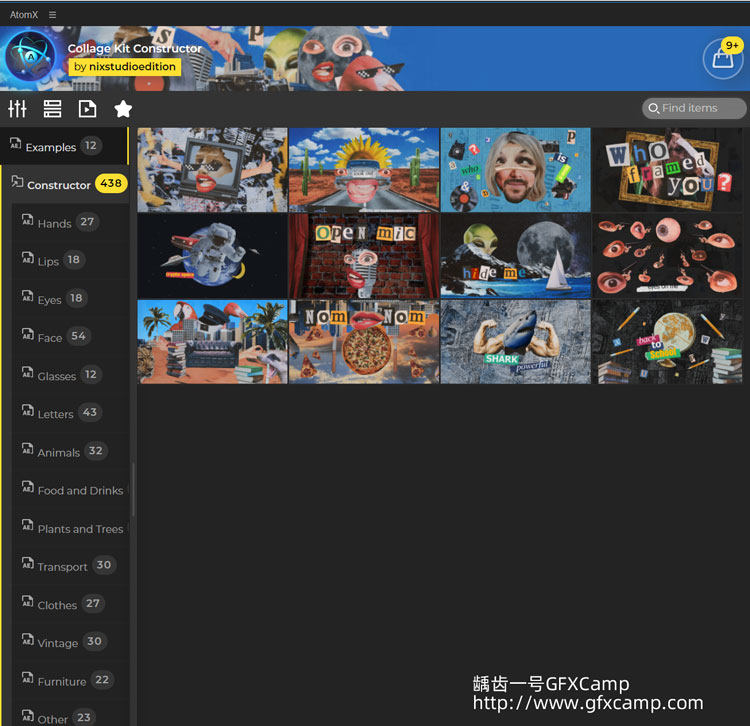Open the Animals category
The height and width of the screenshot is (726, 750).
(70, 451)
